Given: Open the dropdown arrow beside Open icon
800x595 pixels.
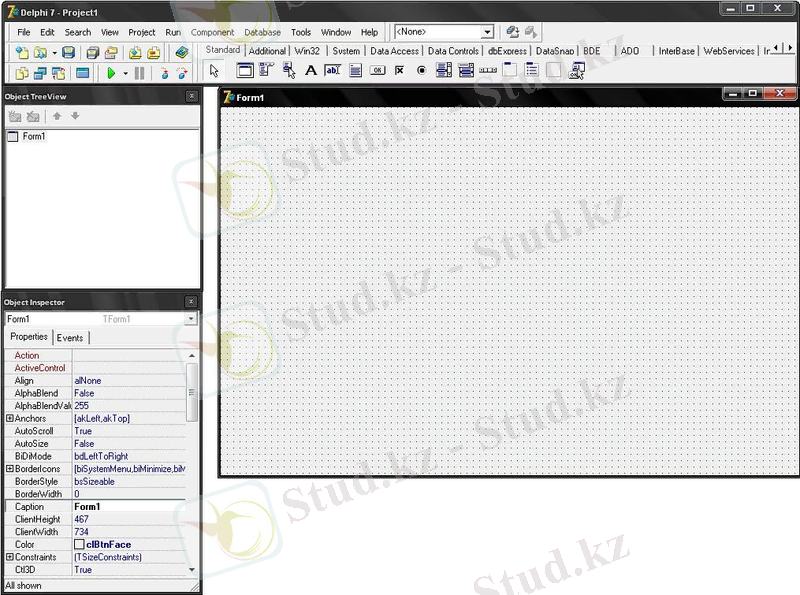Looking at the screenshot, I should (x=54, y=53).
